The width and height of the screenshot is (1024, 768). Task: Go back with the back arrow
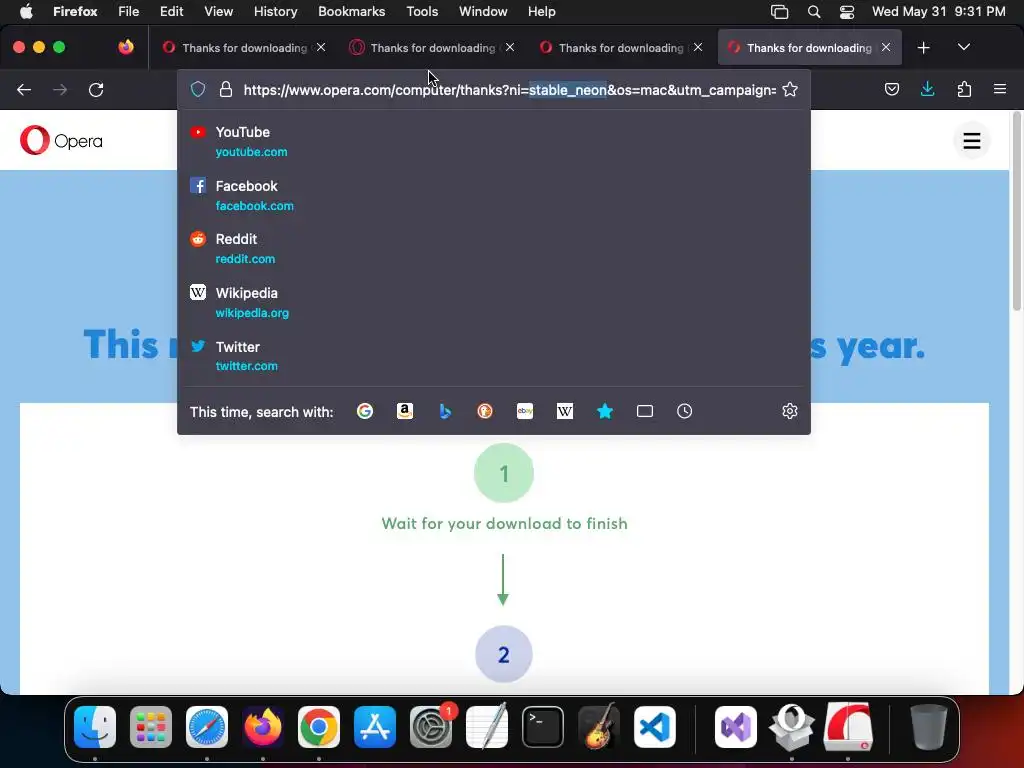[24, 89]
